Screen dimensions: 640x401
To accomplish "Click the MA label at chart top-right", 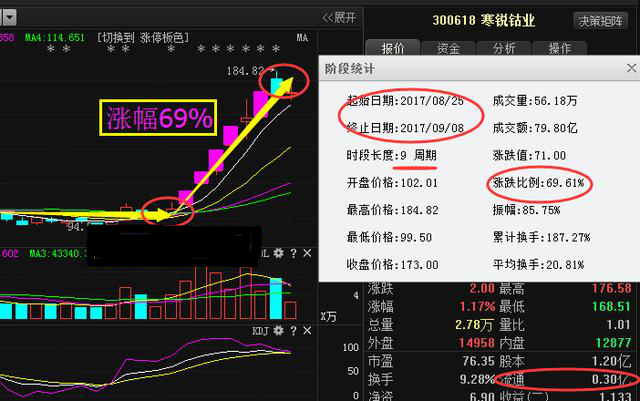I will [x=302, y=37].
